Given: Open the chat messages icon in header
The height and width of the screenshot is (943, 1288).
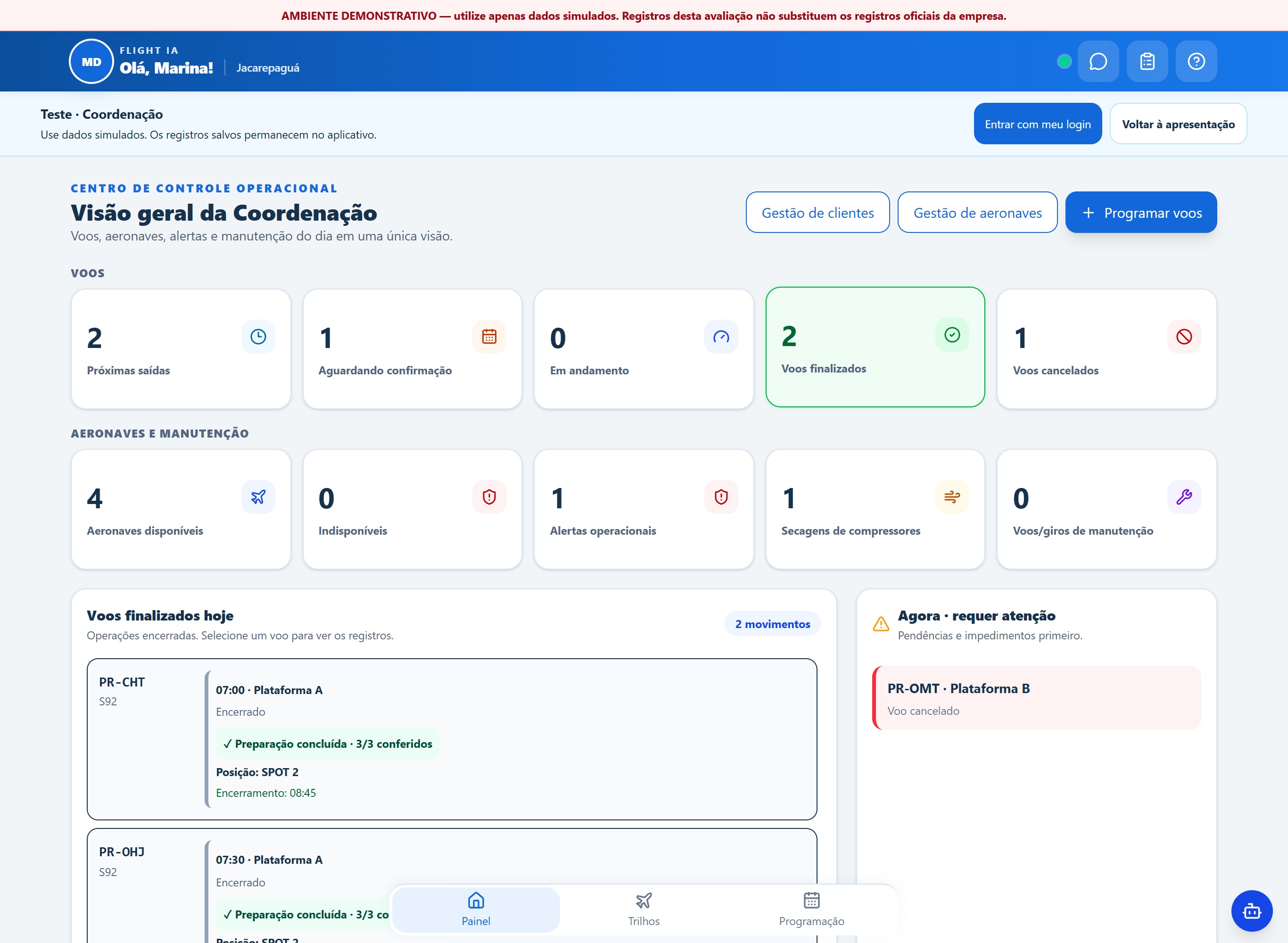Looking at the screenshot, I should (1098, 61).
